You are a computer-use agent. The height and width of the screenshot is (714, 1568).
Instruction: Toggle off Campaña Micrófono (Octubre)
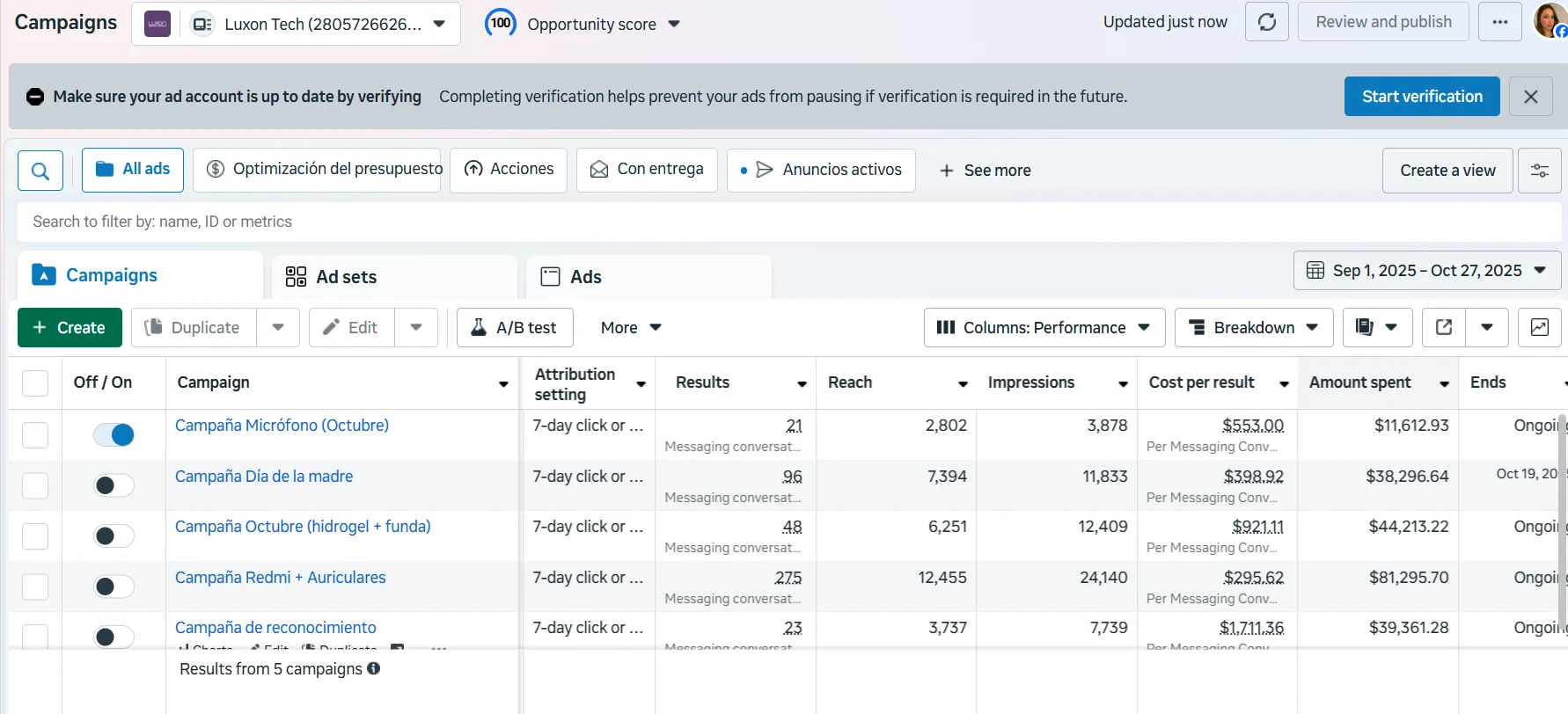(114, 434)
